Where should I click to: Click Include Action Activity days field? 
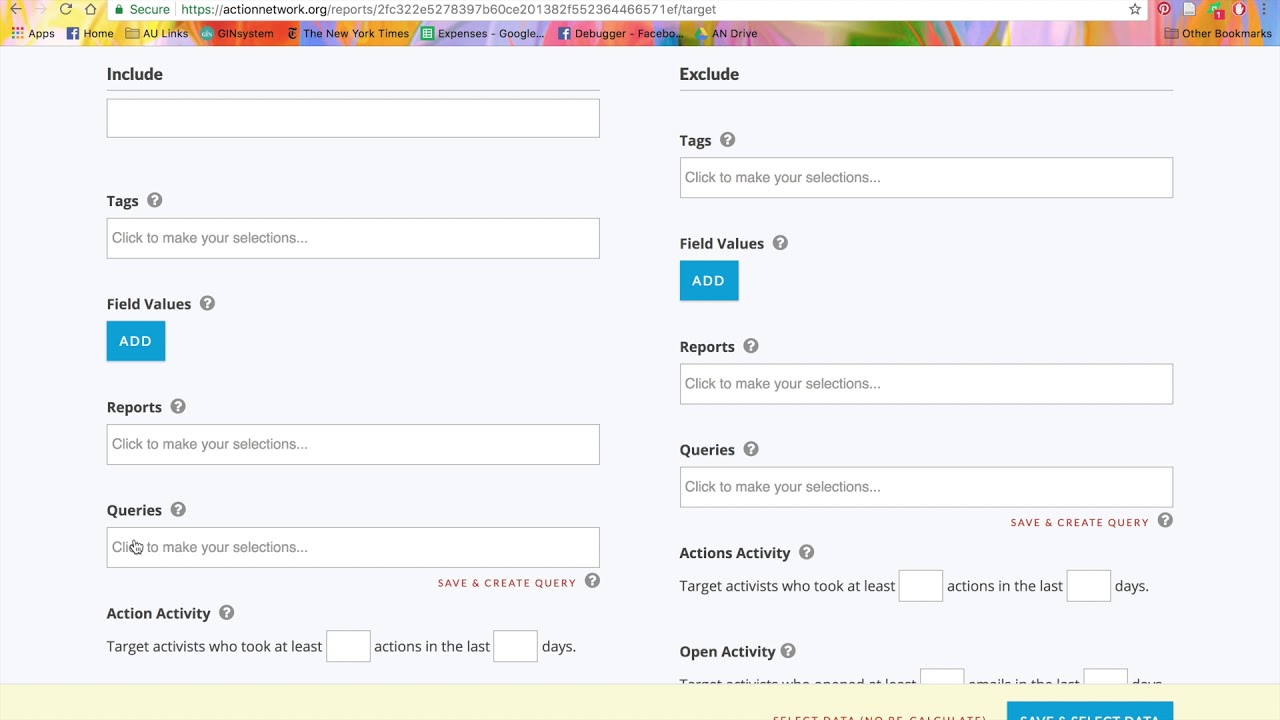(515, 646)
